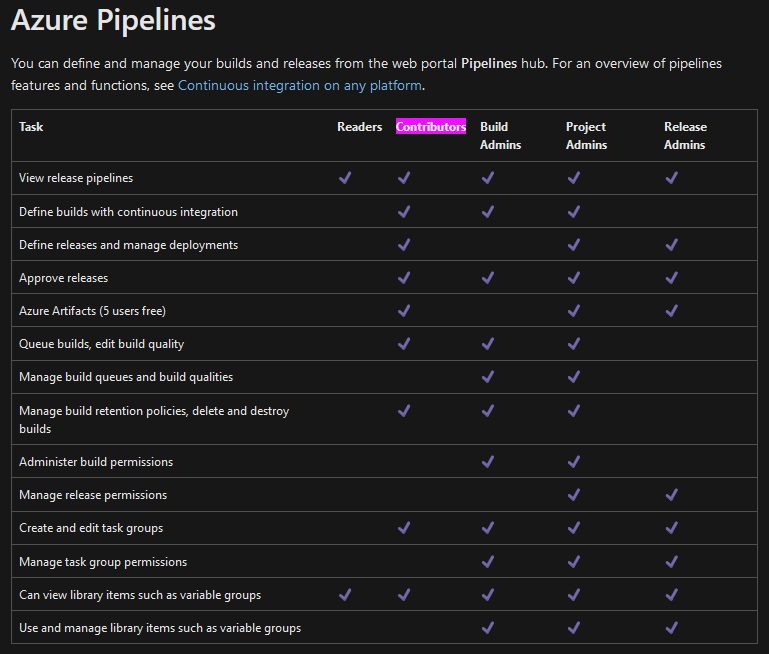Click the Build Admins checkmark for Use and manage library items
This screenshot has height=654, width=769.
coord(488,628)
